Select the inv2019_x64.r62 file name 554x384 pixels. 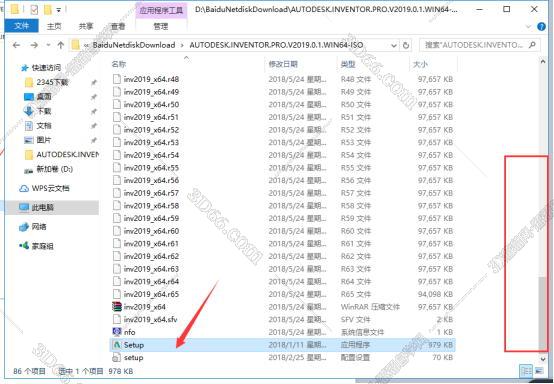click(x=151, y=256)
